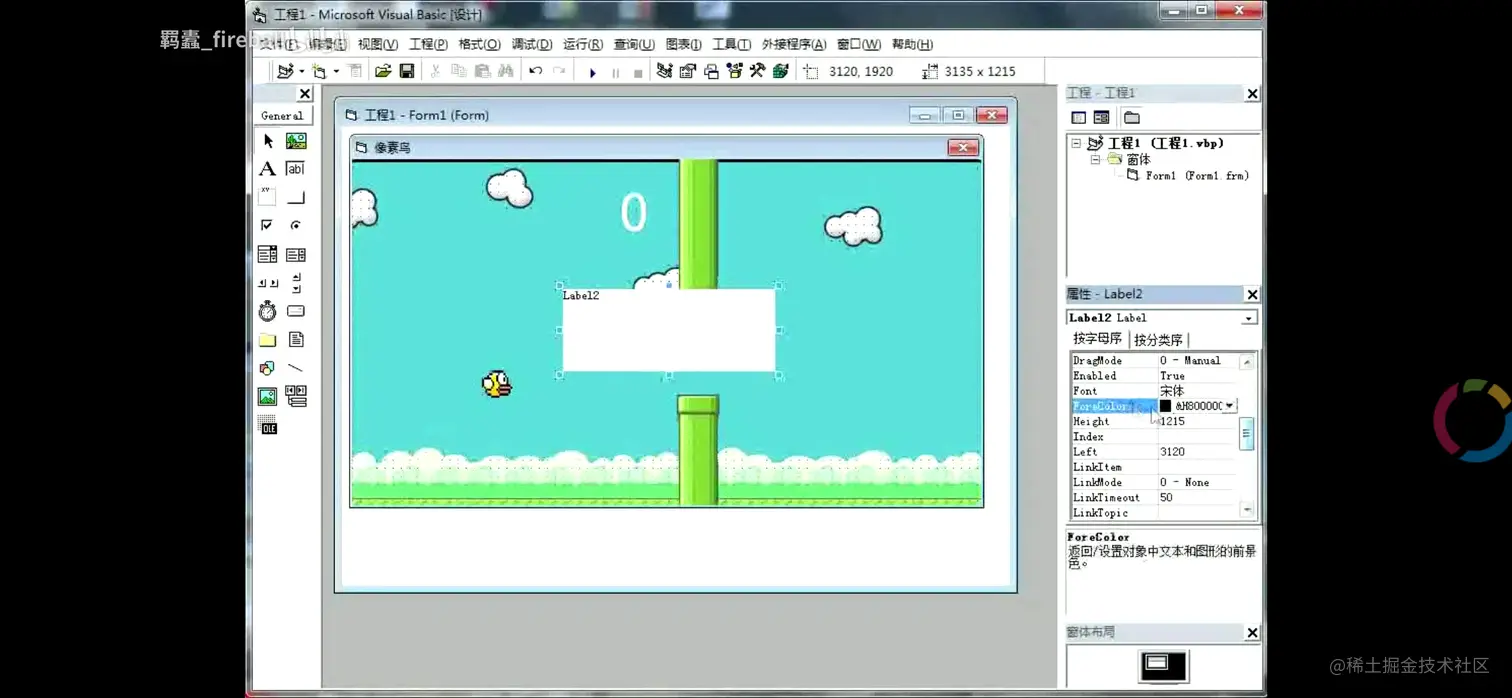
Task: Switch to 按分类序 properties tab
Action: (x=1158, y=340)
